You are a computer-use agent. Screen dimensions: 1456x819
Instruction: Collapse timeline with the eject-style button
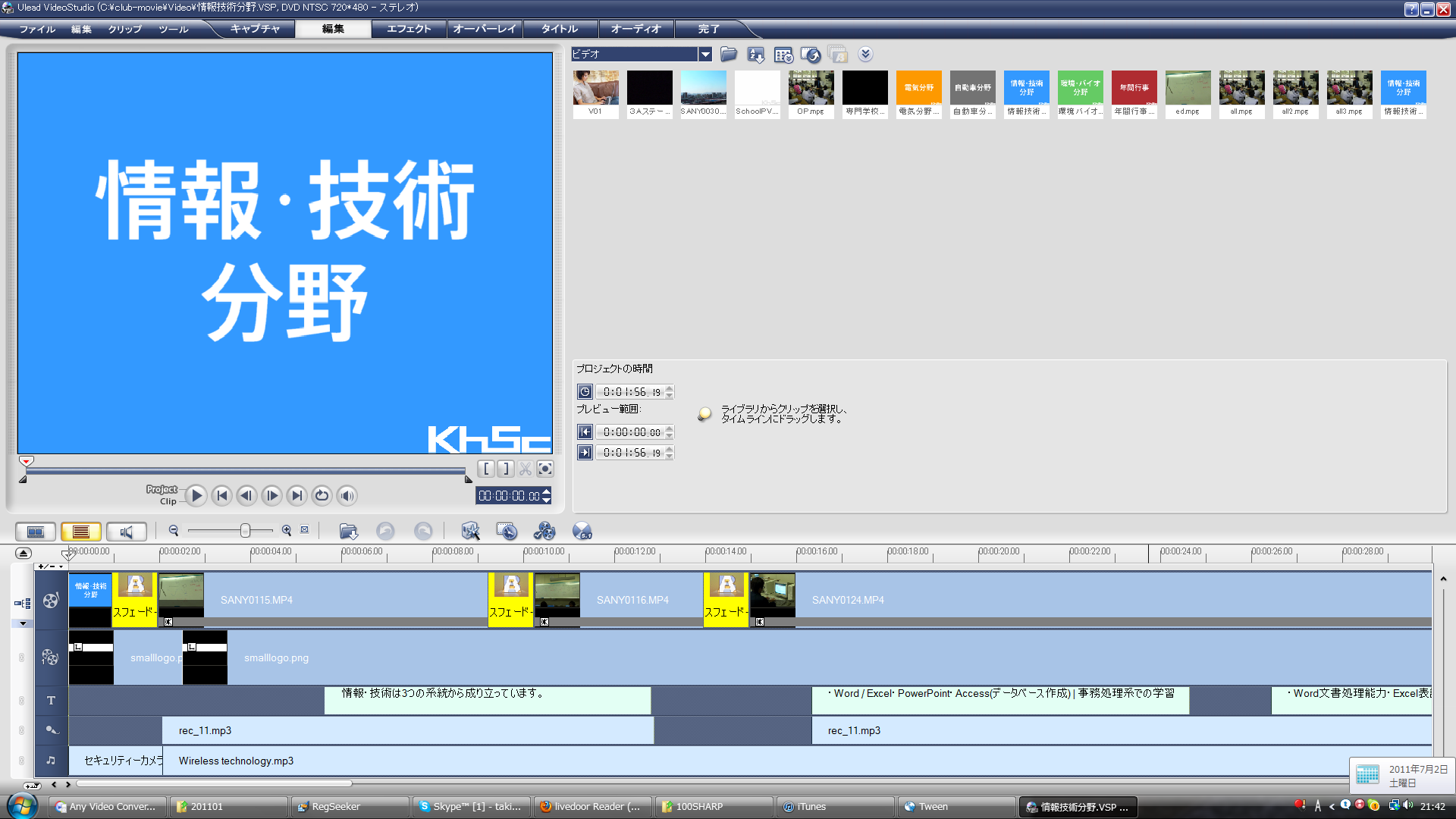point(24,553)
